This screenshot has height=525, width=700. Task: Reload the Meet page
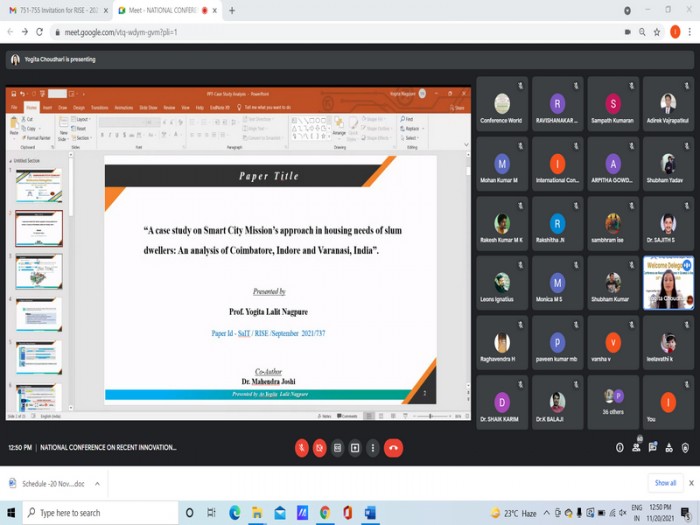[x=41, y=32]
